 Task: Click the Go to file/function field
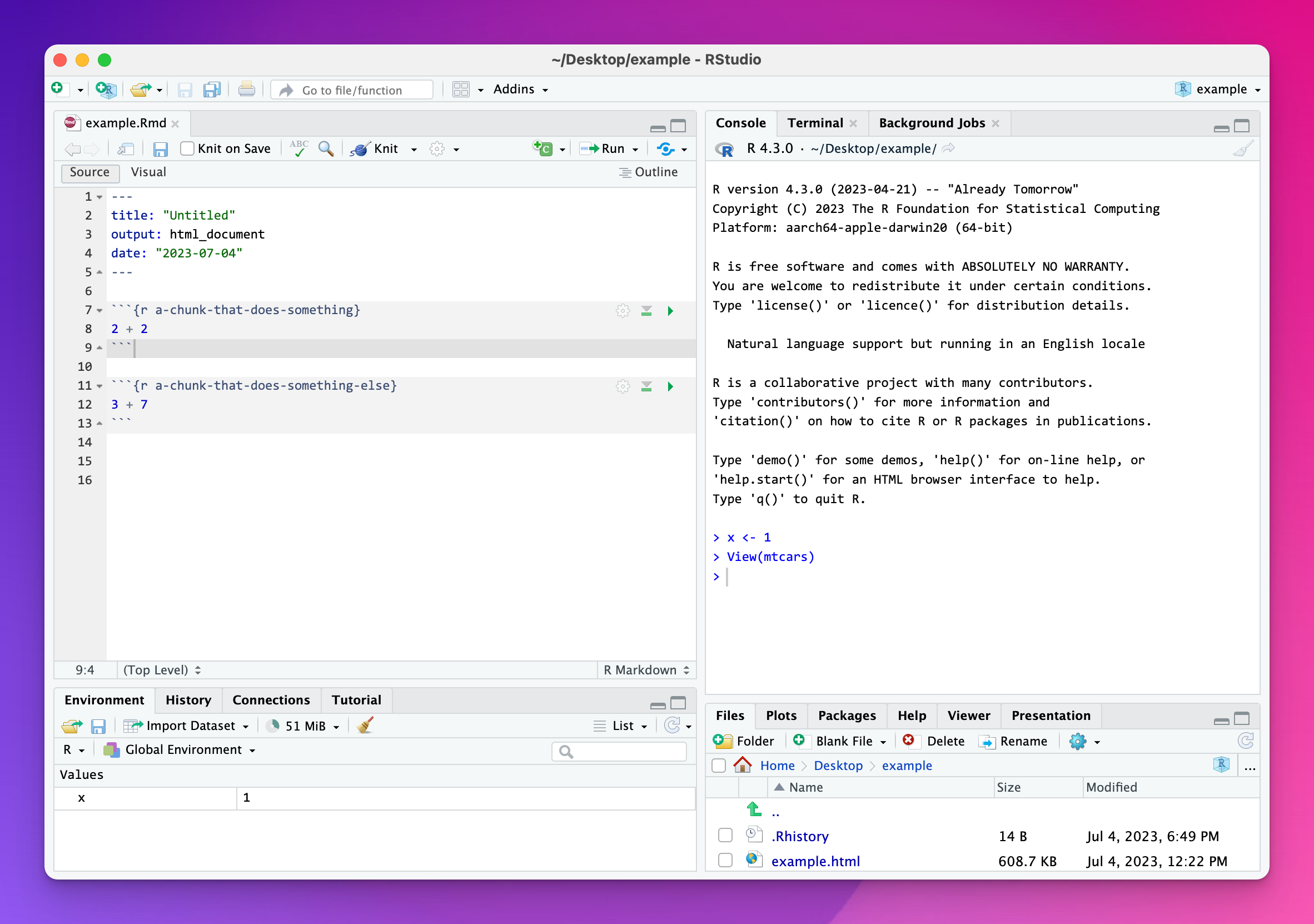click(352, 90)
